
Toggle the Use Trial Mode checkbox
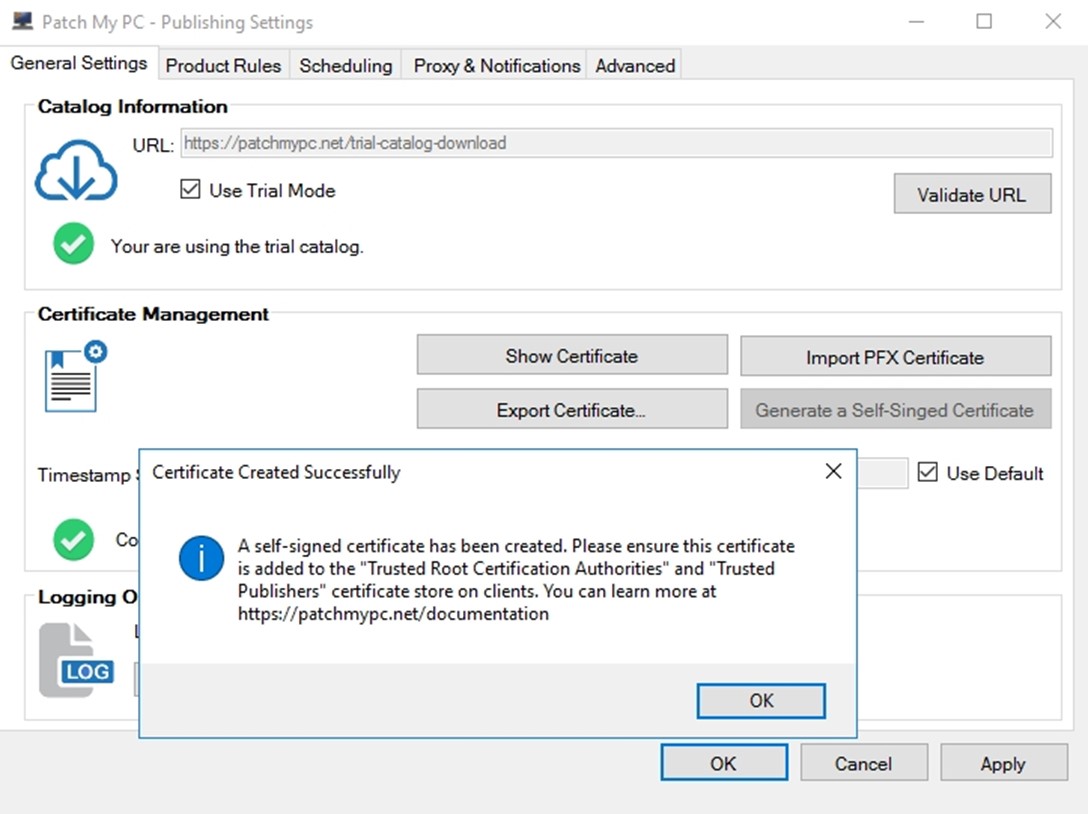[190, 189]
